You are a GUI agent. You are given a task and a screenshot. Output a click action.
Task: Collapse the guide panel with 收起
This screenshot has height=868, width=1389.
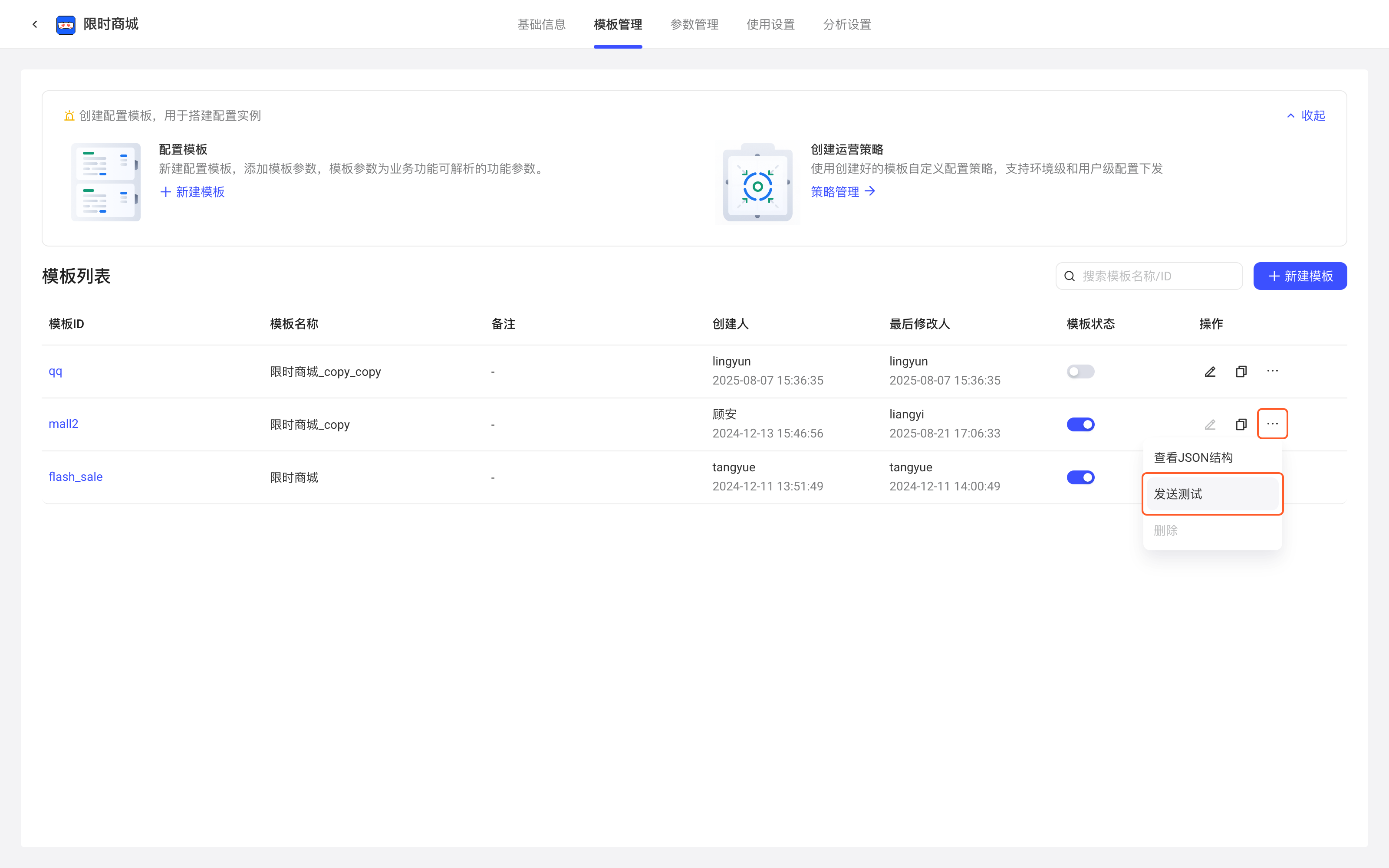[x=1306, y=115]
